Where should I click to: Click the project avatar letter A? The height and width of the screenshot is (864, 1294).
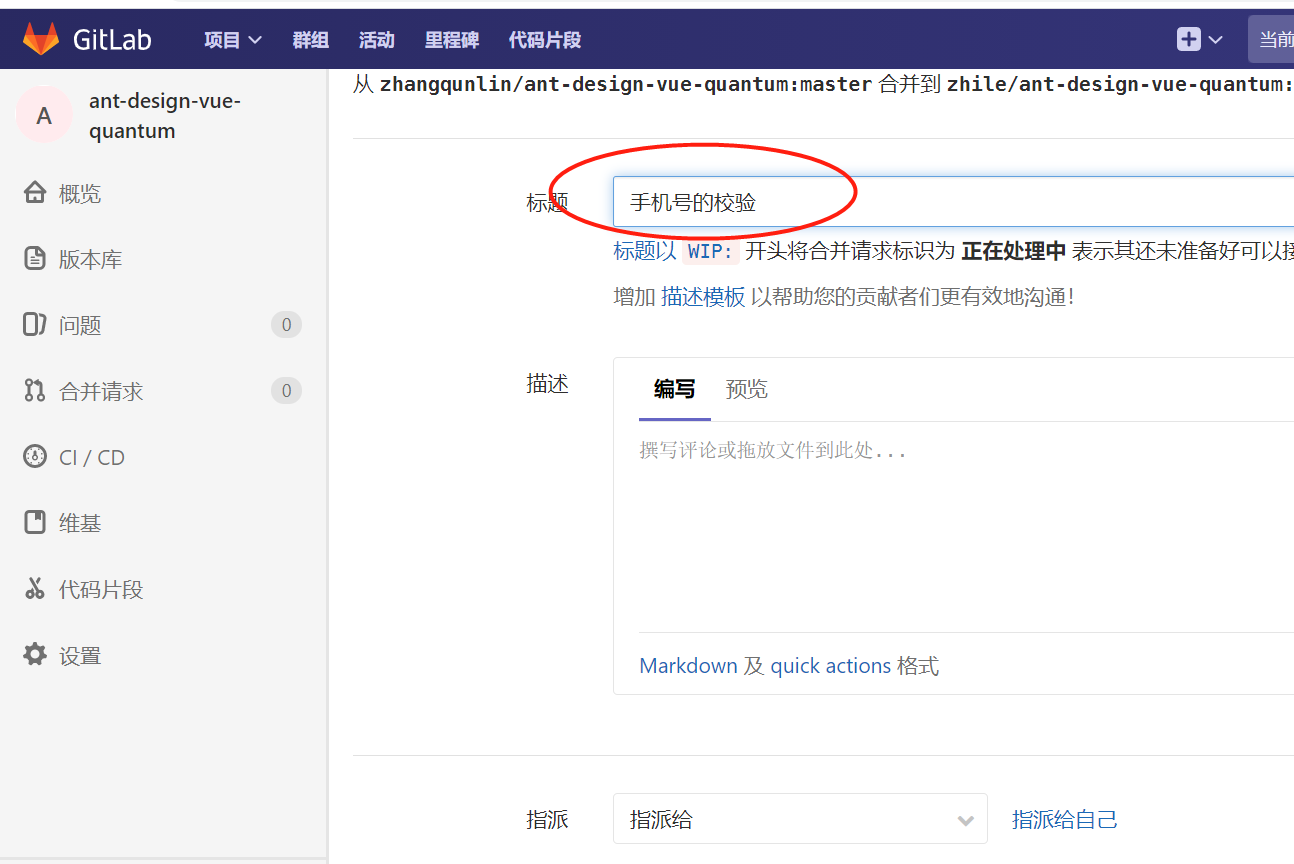coord(44,115)
